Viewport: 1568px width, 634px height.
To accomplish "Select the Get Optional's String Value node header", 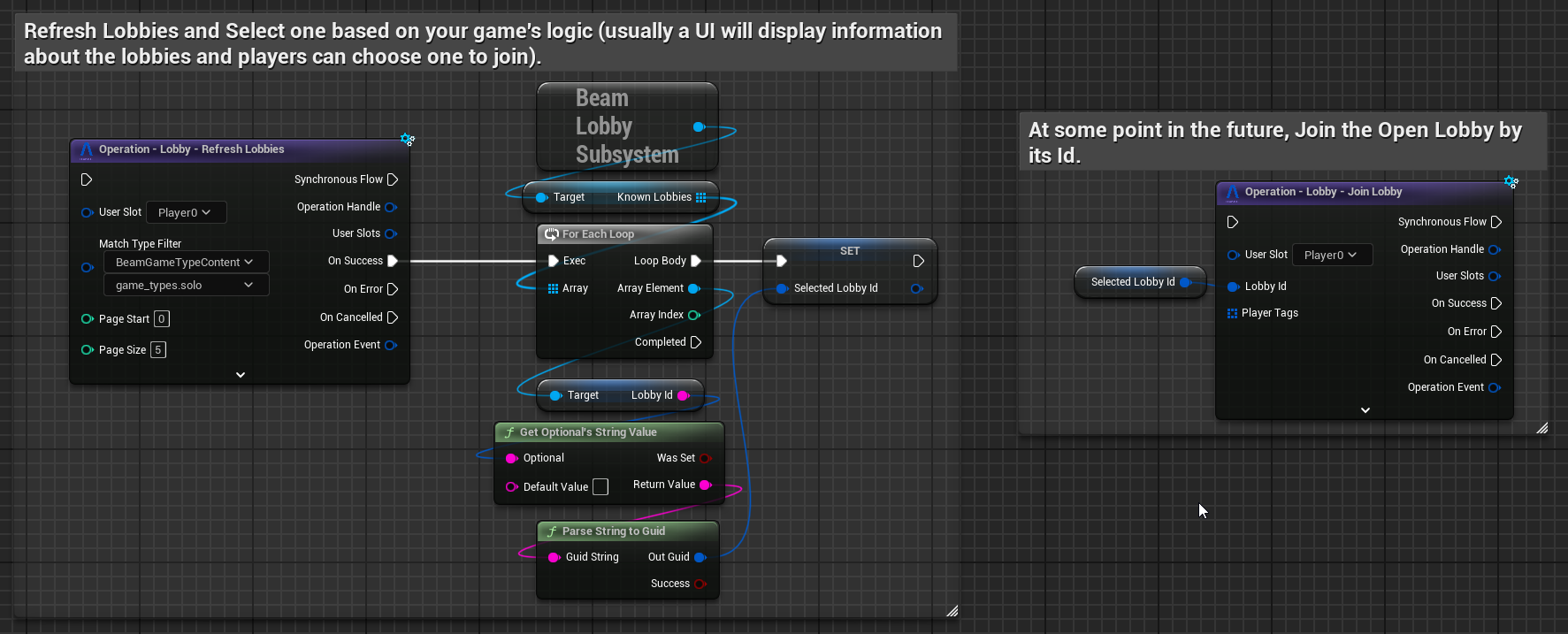I will [x=588, y=432].
